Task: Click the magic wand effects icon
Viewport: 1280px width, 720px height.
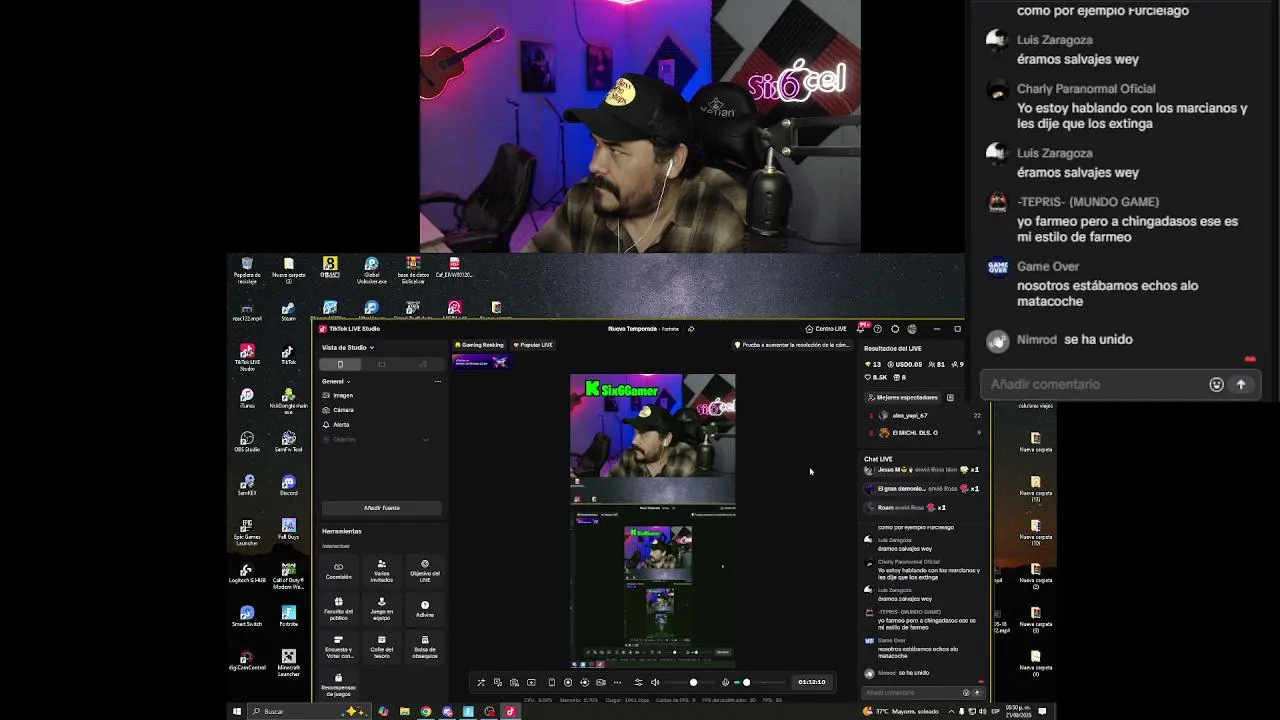Action: (x=481, y=683)
